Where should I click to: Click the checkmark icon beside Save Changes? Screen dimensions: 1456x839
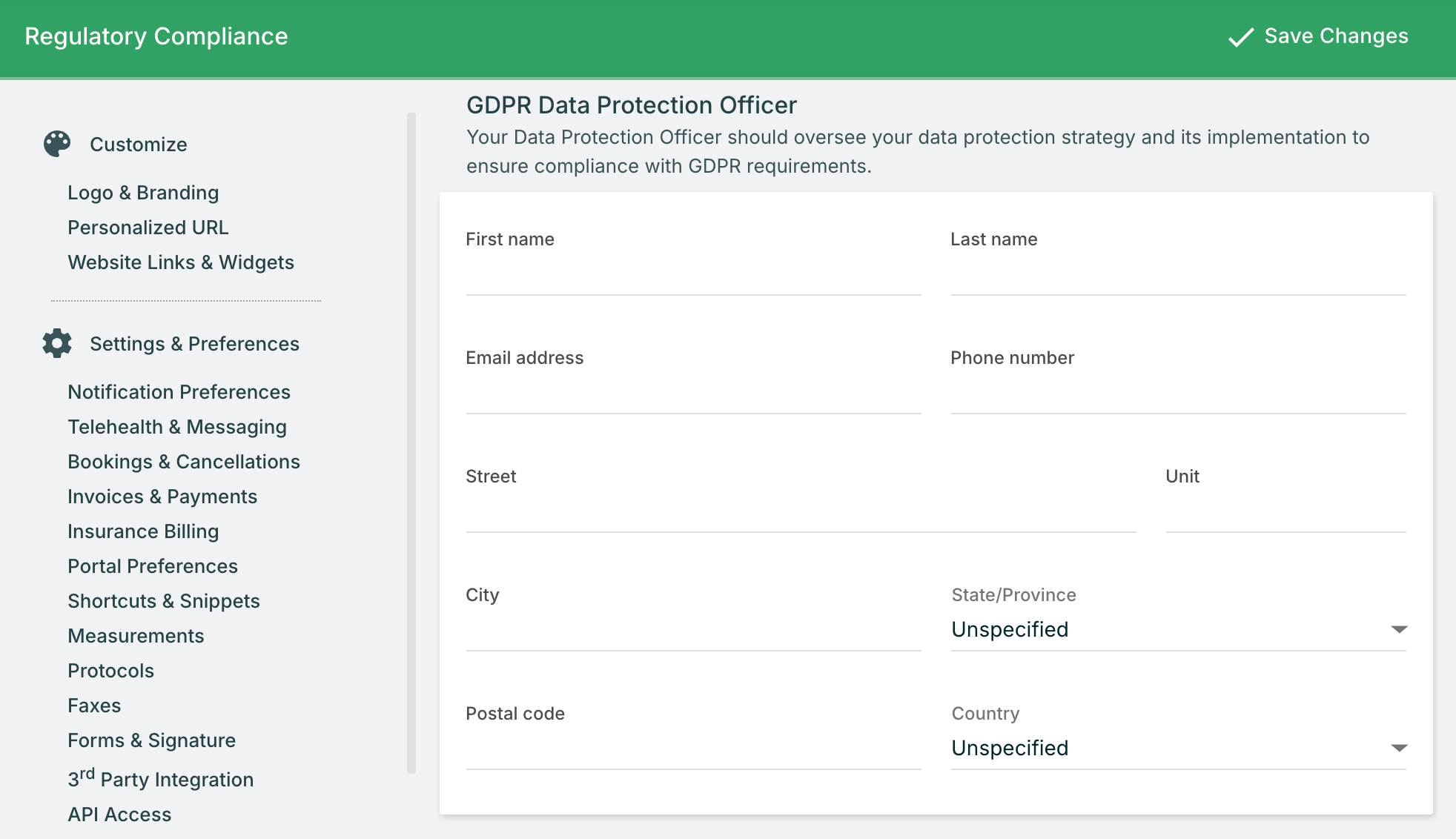coord(1240,37)
